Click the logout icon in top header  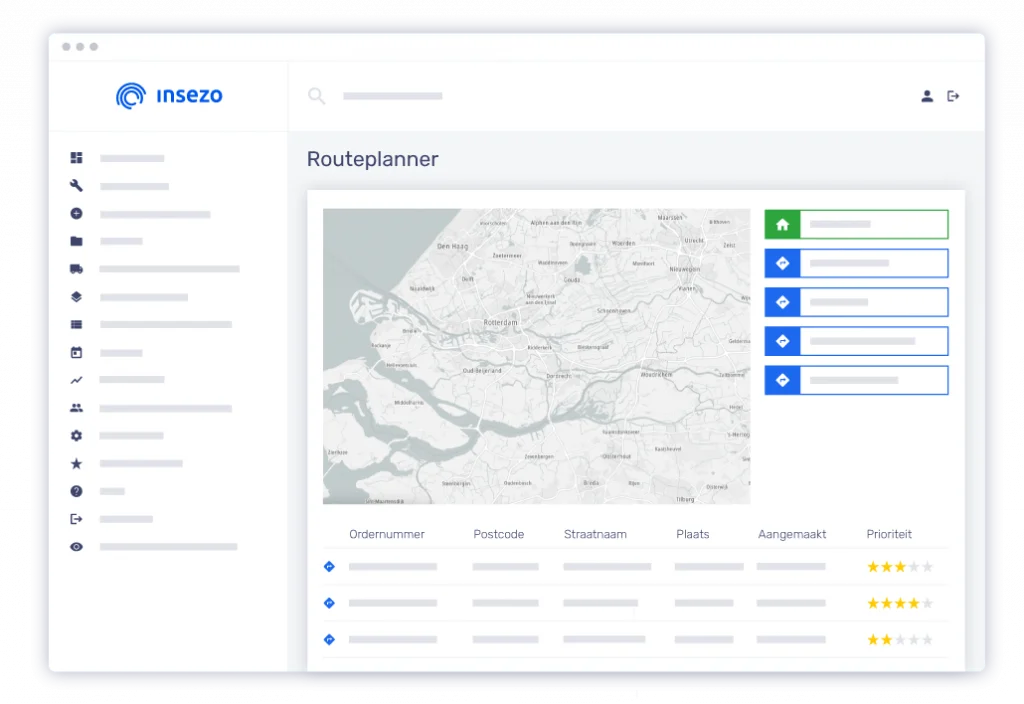click(953, 96)
